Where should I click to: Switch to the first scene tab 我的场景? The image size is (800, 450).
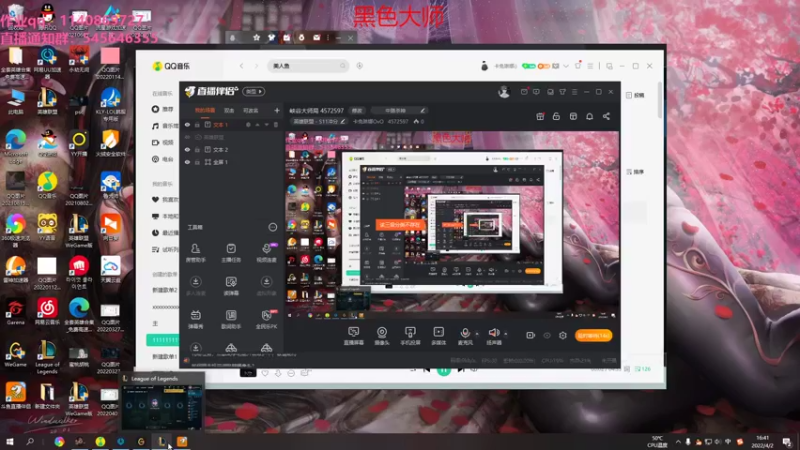tap(205, 110)
